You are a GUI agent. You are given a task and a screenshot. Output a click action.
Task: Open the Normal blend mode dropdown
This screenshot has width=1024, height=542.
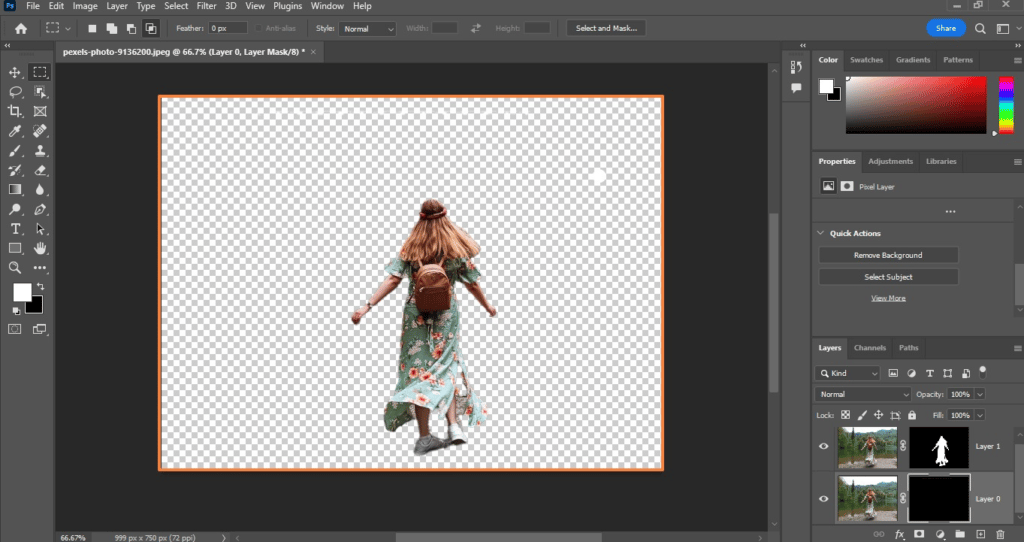coord(863,394)
